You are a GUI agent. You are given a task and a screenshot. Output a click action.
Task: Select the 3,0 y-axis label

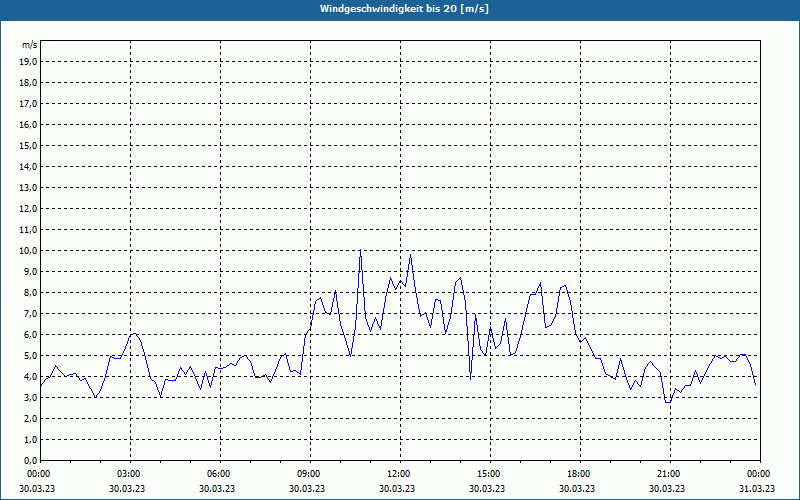(x=31, y=397)
